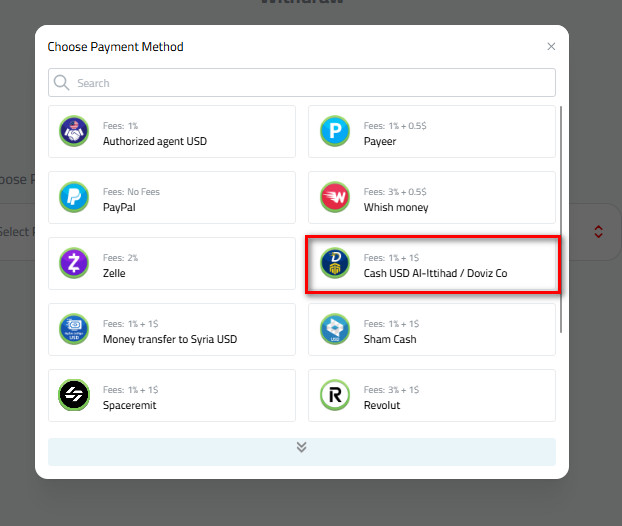Click the Authorized agent USD handshake icon
This screenshot has height=526, width=622.
click(x=74, y=131)
